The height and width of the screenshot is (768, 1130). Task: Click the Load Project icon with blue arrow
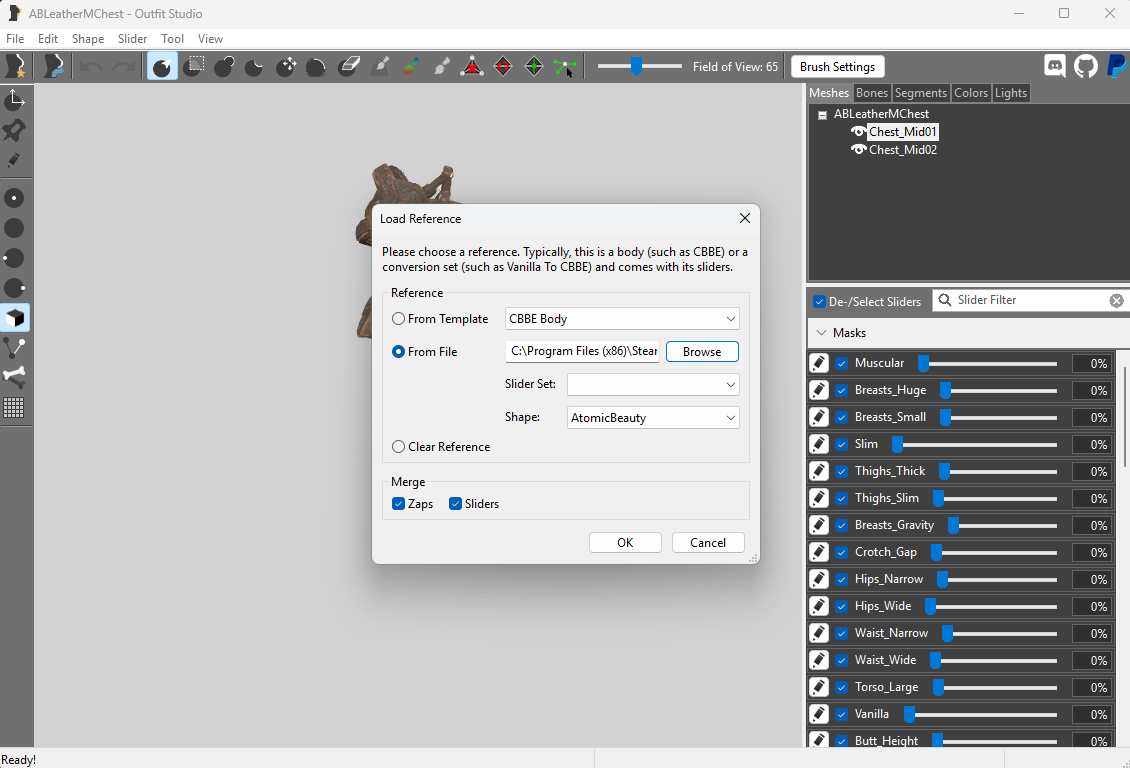54,66
